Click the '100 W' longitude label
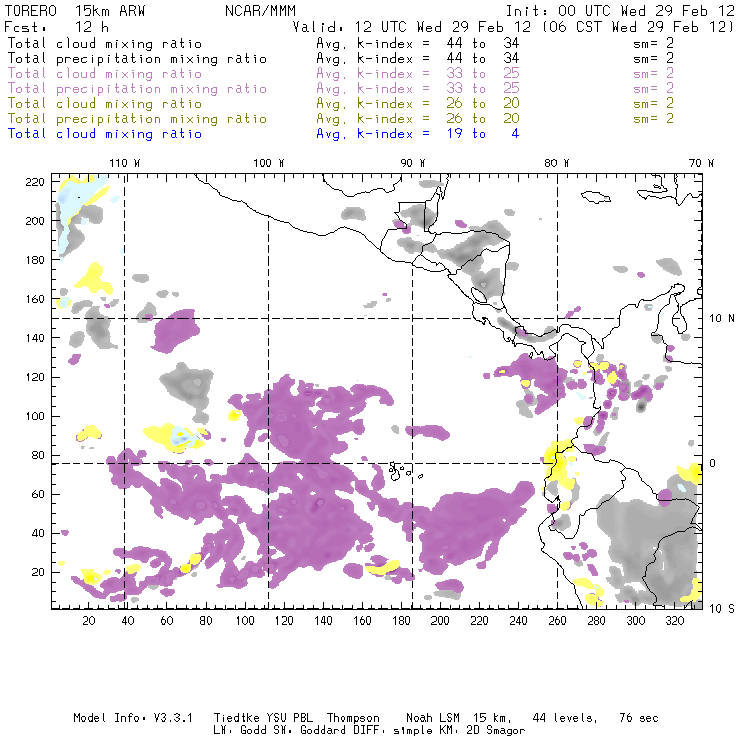The height and width of the screenshot is (740, 740). click(x=269, y=163)
